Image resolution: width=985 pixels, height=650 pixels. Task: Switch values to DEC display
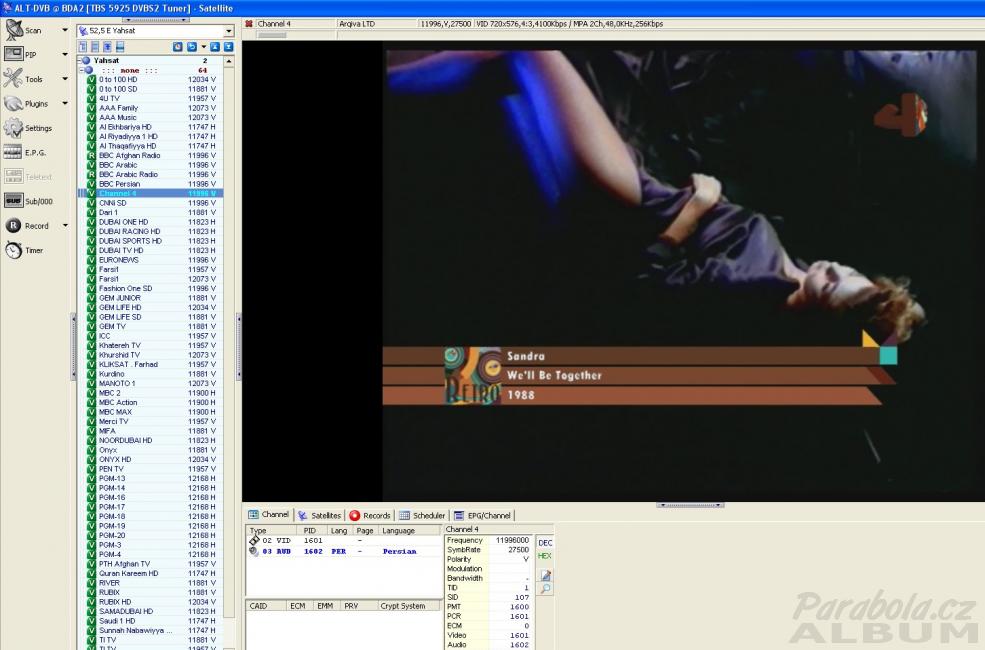point(545,543)
